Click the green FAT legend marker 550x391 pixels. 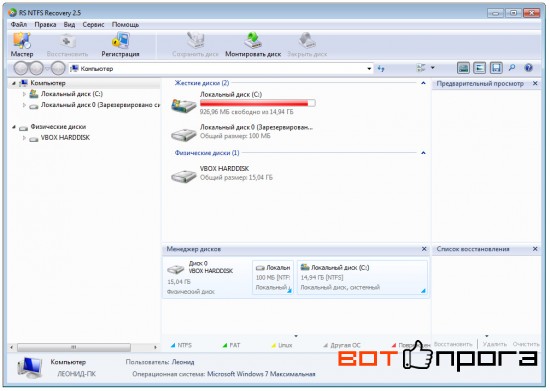pyautogui.click(x=225, y=345)
